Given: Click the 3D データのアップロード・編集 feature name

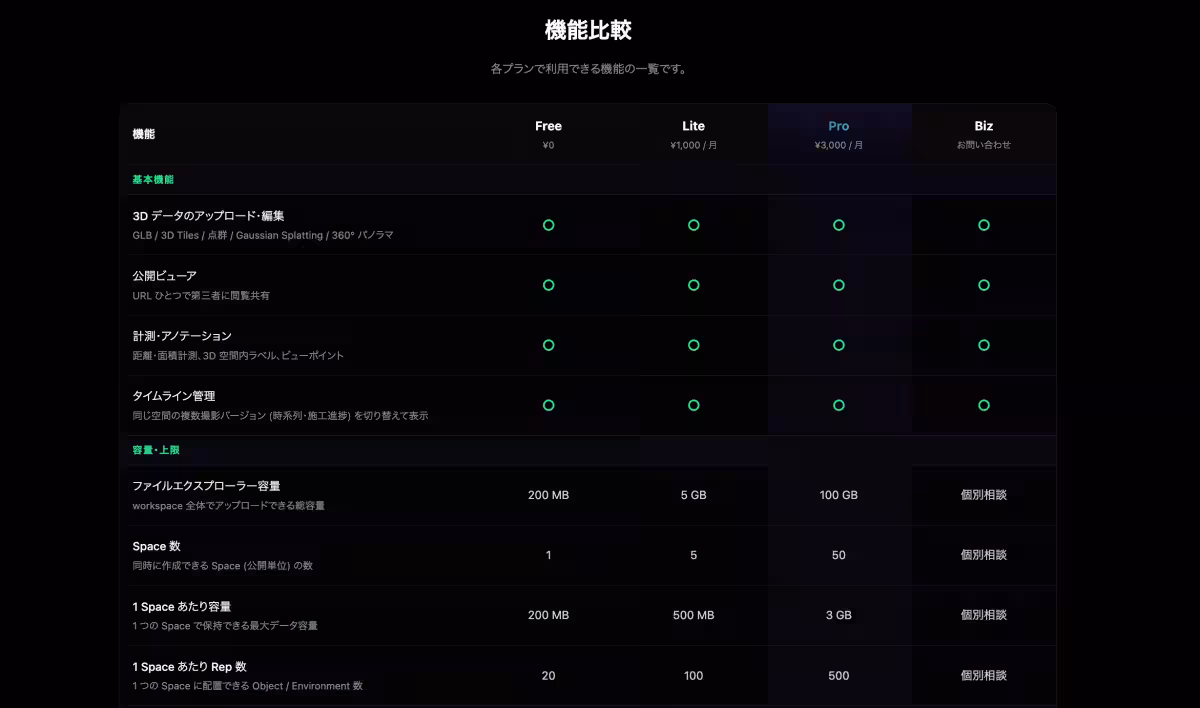Looking at the screenshot, I should (x=209, y=216).
